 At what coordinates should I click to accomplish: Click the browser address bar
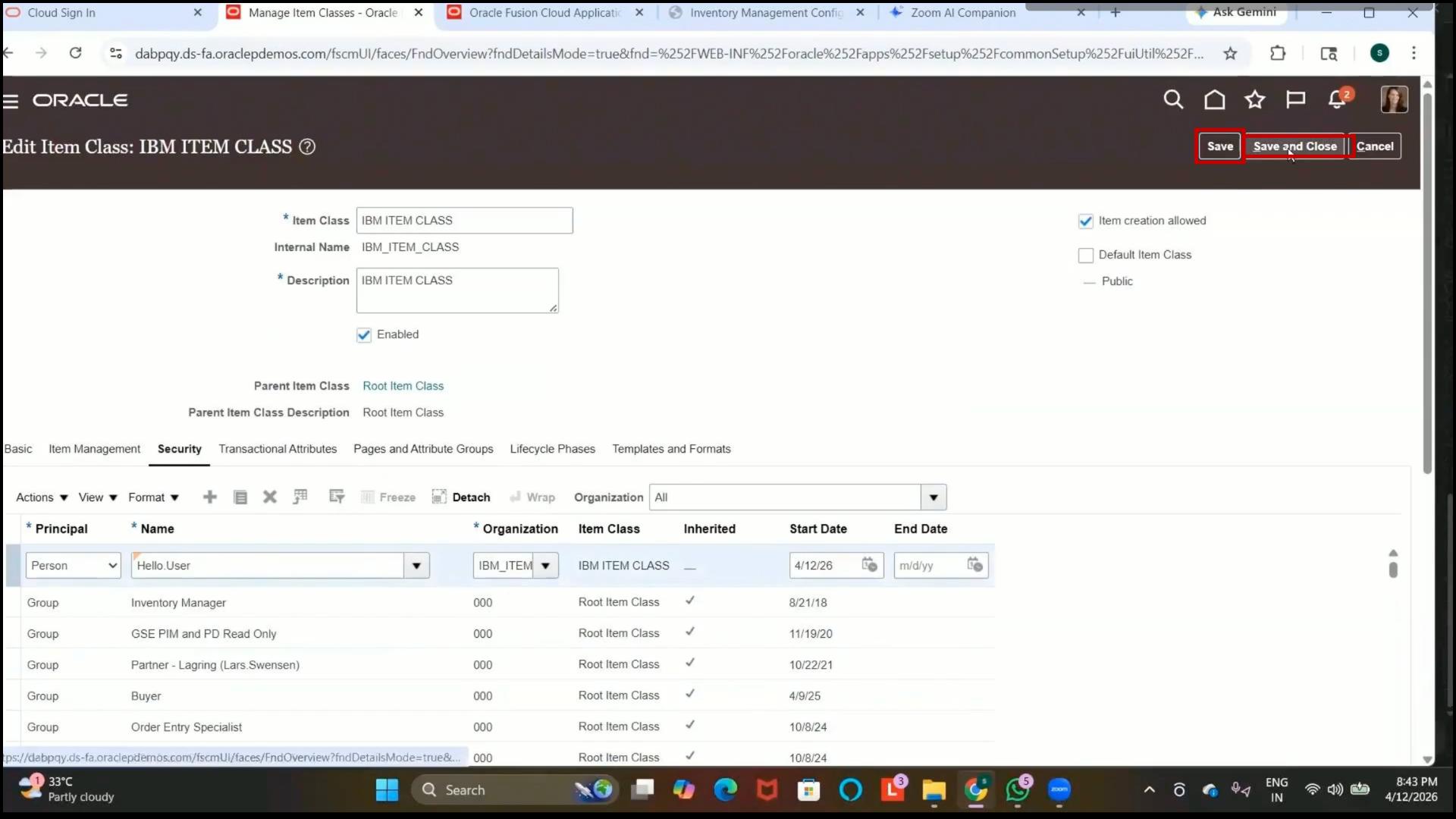click(x=667, y=53)
